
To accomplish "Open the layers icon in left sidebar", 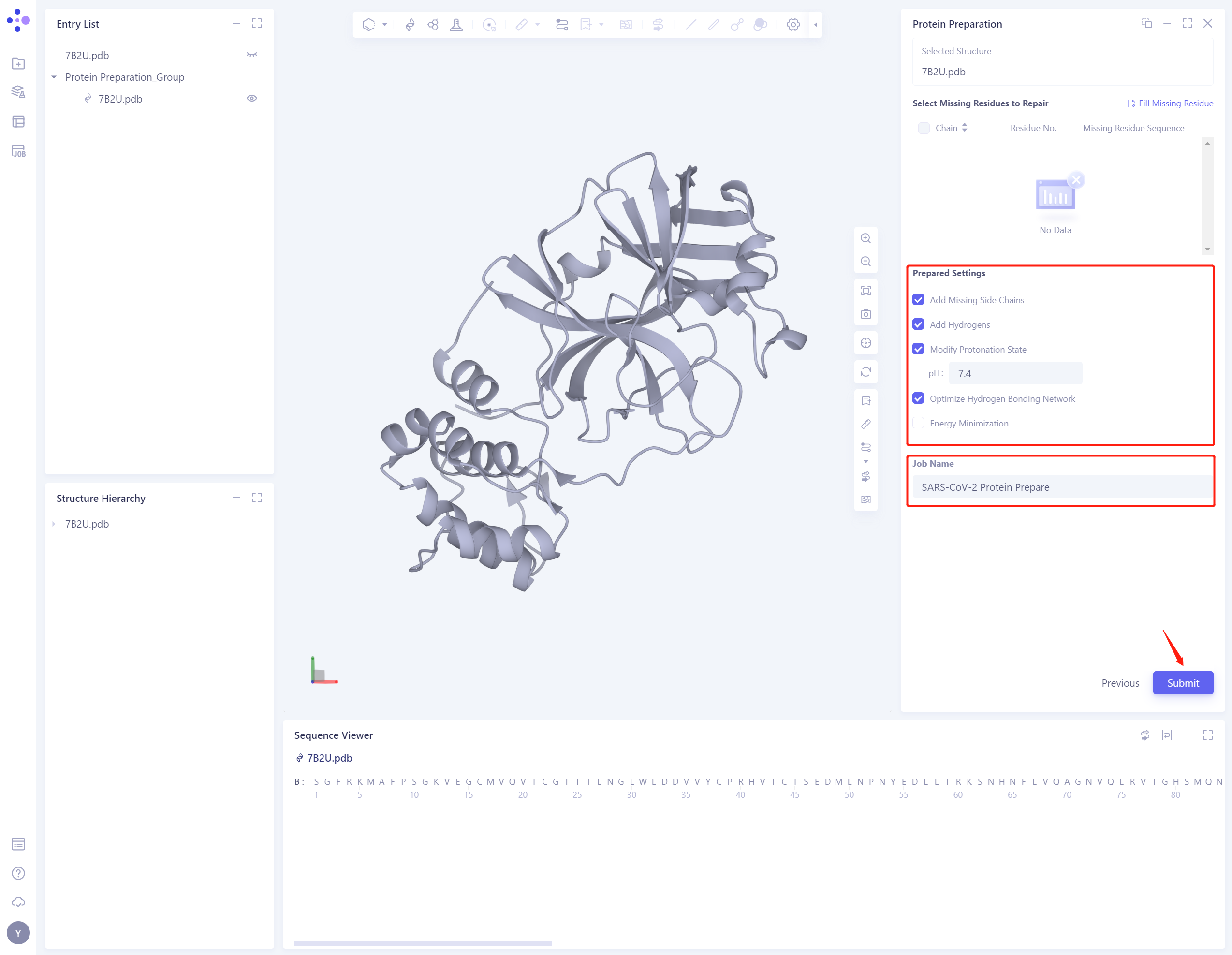I will (18, 92).
